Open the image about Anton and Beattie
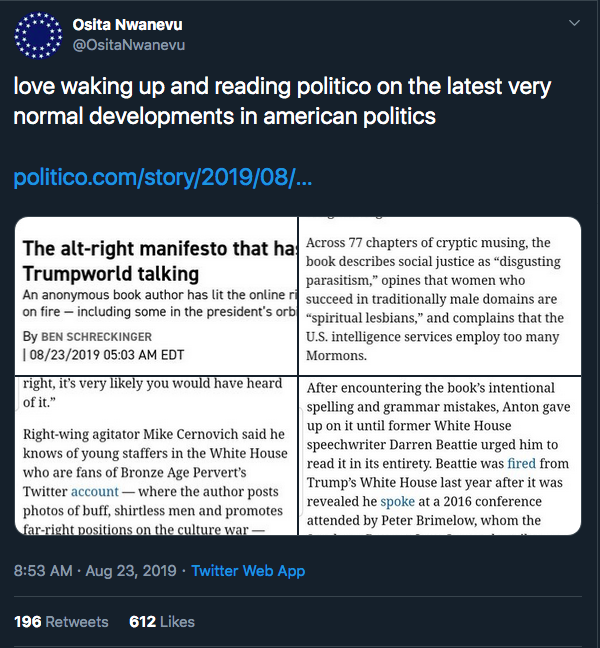 pos(440,456)
